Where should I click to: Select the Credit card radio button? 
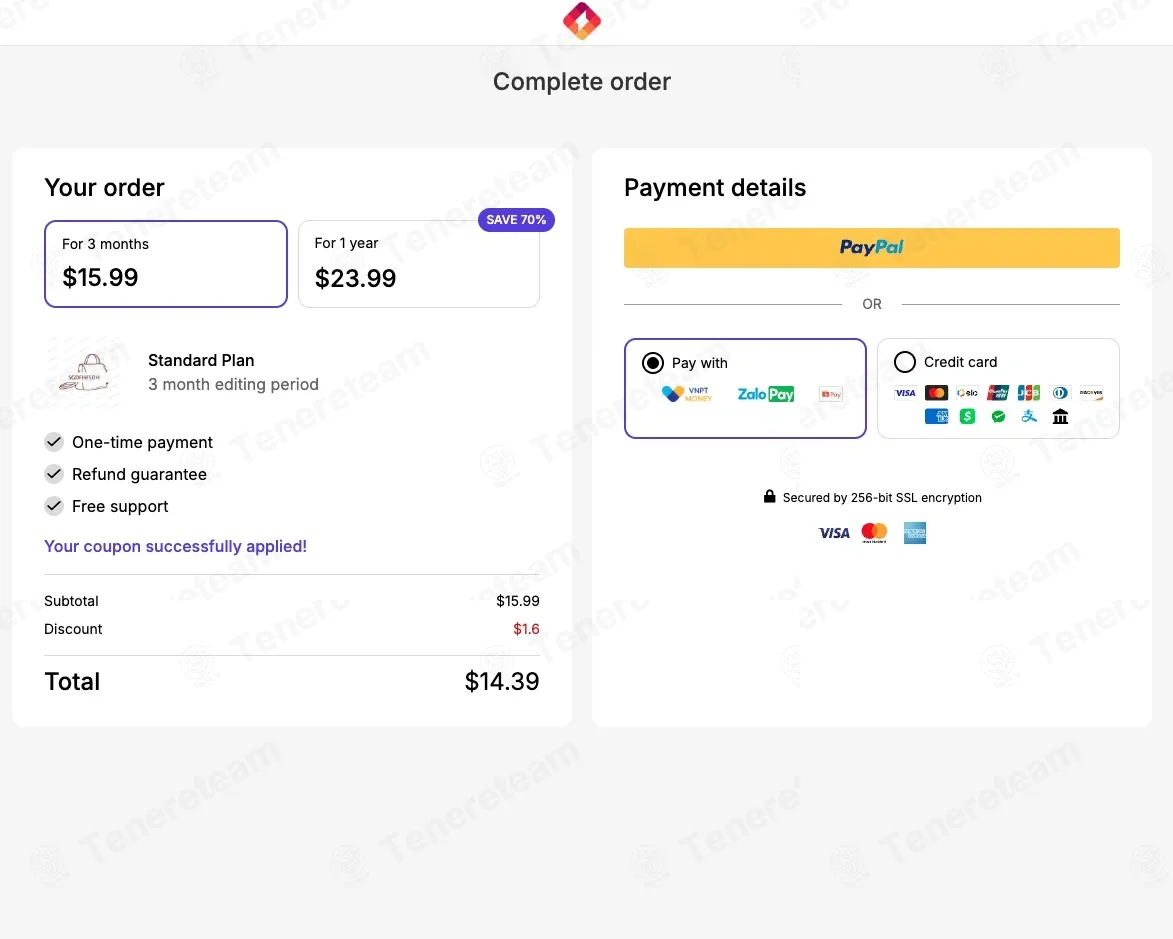pos(905,362)
